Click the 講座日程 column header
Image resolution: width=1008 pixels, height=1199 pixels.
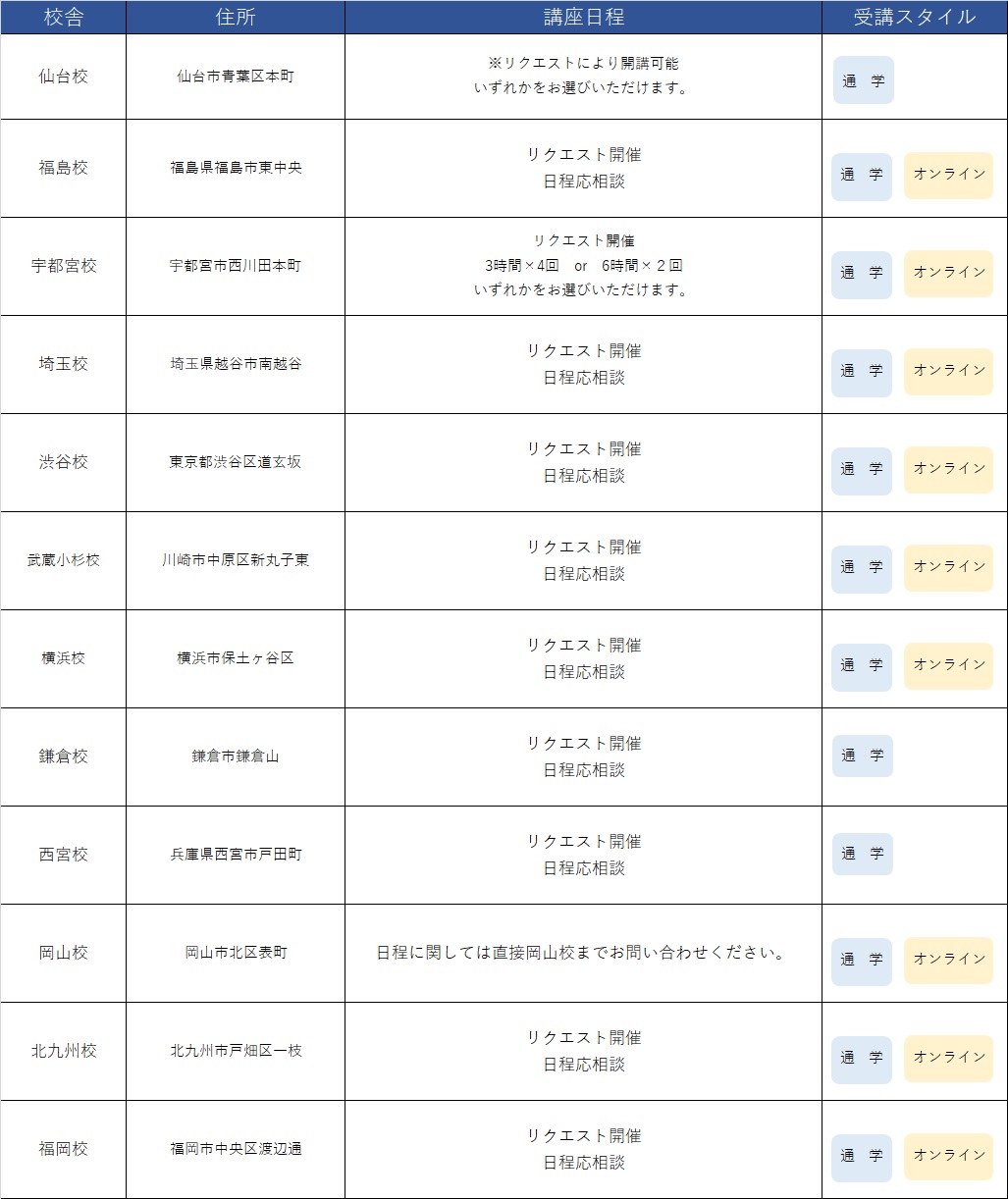coord(583,18)
